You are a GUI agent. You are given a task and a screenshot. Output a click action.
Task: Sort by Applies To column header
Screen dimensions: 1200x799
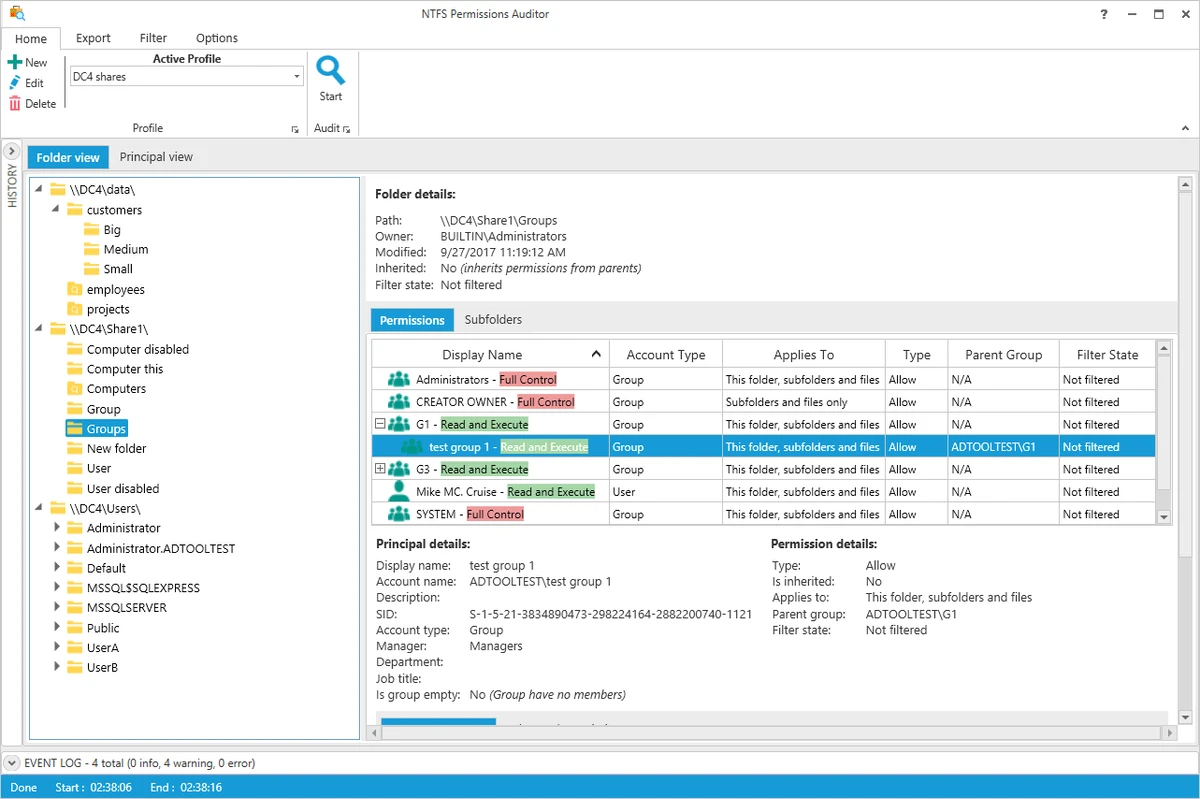click(804, 354)
